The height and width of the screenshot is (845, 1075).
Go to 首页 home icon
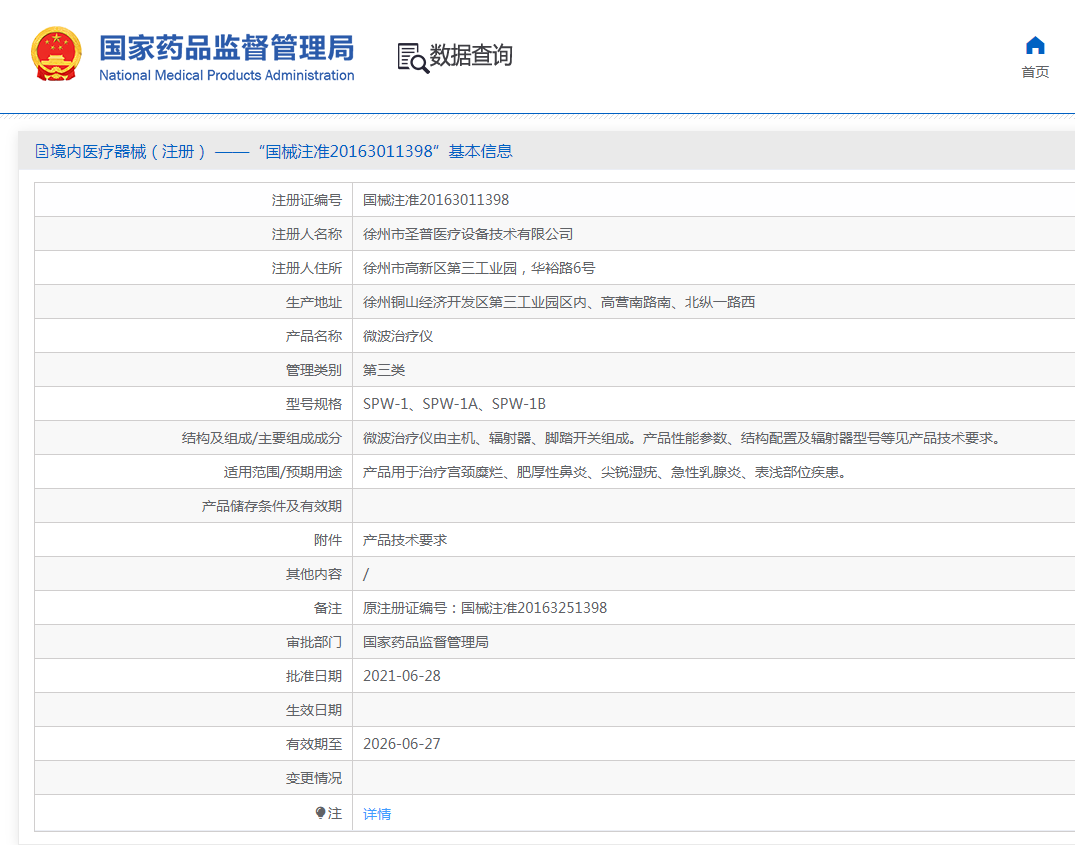click(1035, 46)
